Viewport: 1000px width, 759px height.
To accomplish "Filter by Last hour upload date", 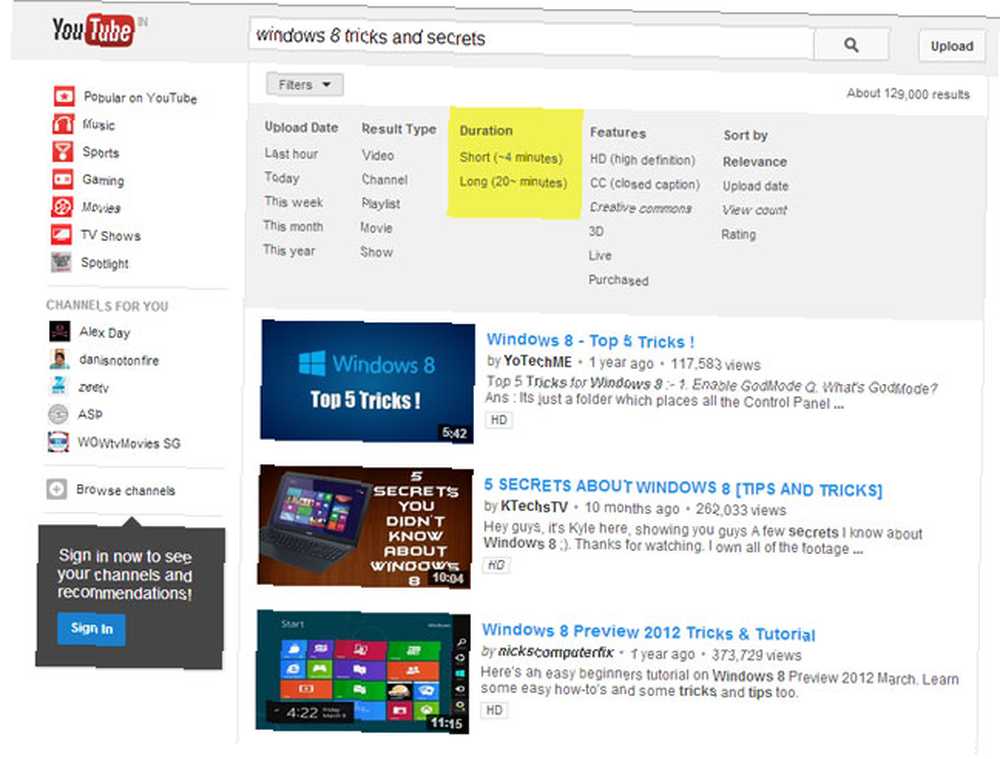I will coord(291,154).
